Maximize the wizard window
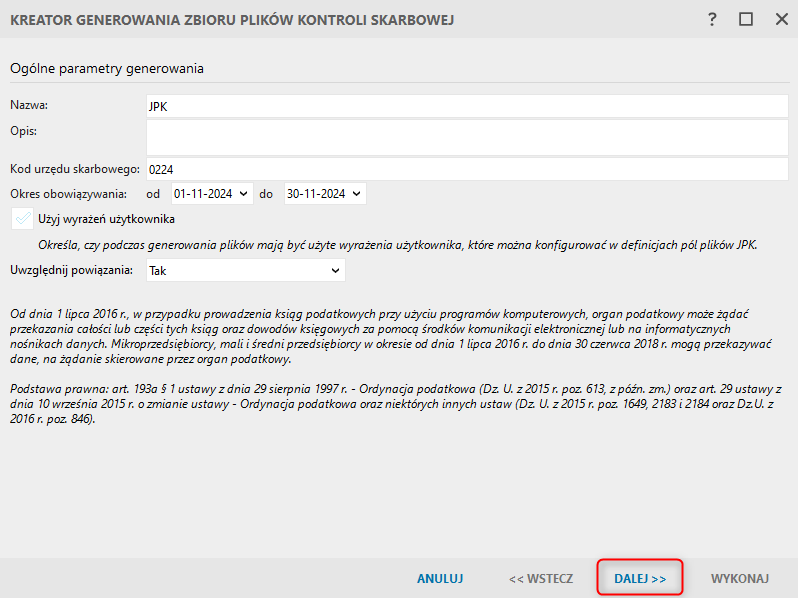Image resolution: width=798 pixels, height=598 pixels. (746, 19)
